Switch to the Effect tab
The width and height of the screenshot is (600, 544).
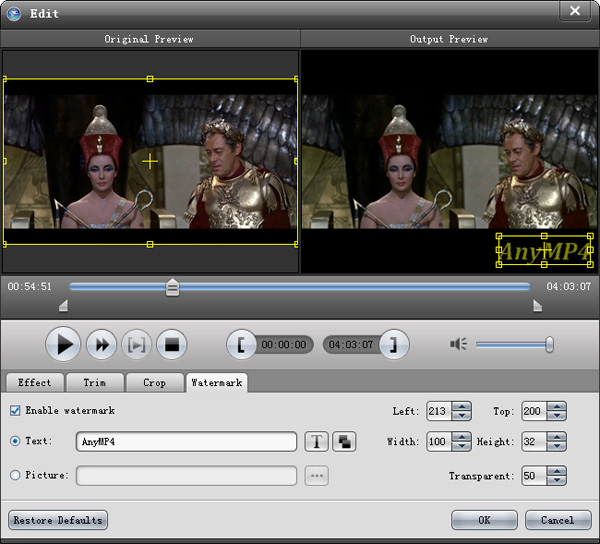pos(35,383)
